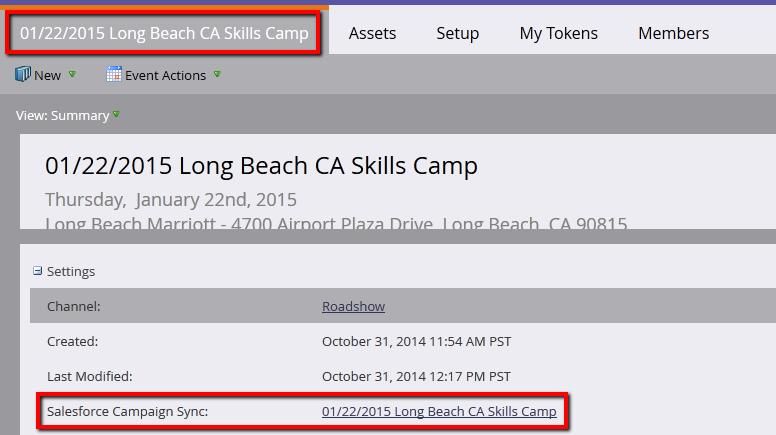Open the New dropdown arrow
Viewport: 776px width, 435px height.
pos(72,74)
